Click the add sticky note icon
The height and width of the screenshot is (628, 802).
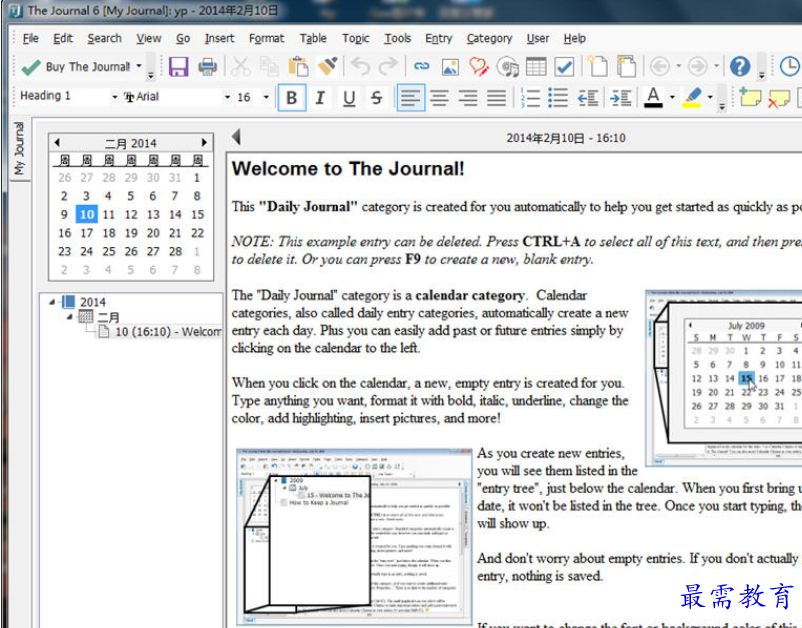(x=750, y=97)
